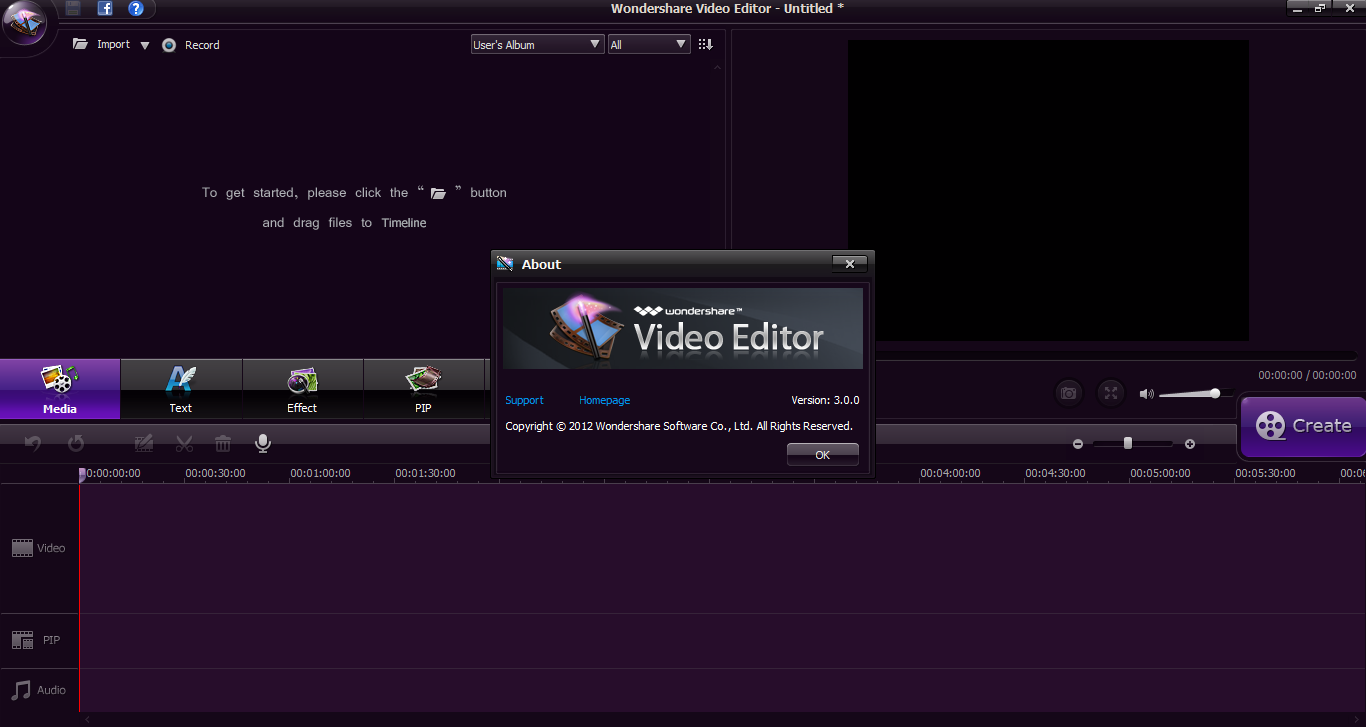Open the Support link

[x=524, y=400]
